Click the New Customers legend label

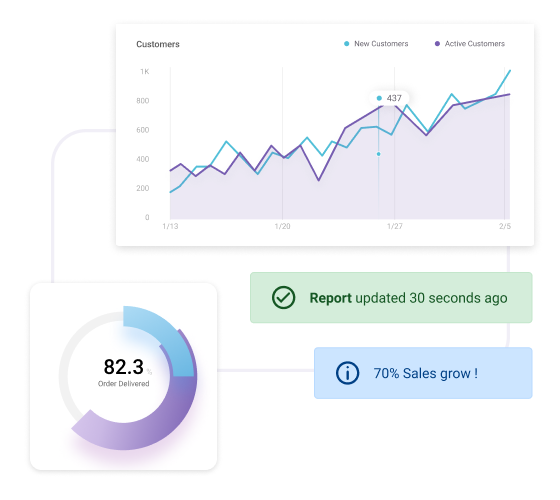point(381,44)
